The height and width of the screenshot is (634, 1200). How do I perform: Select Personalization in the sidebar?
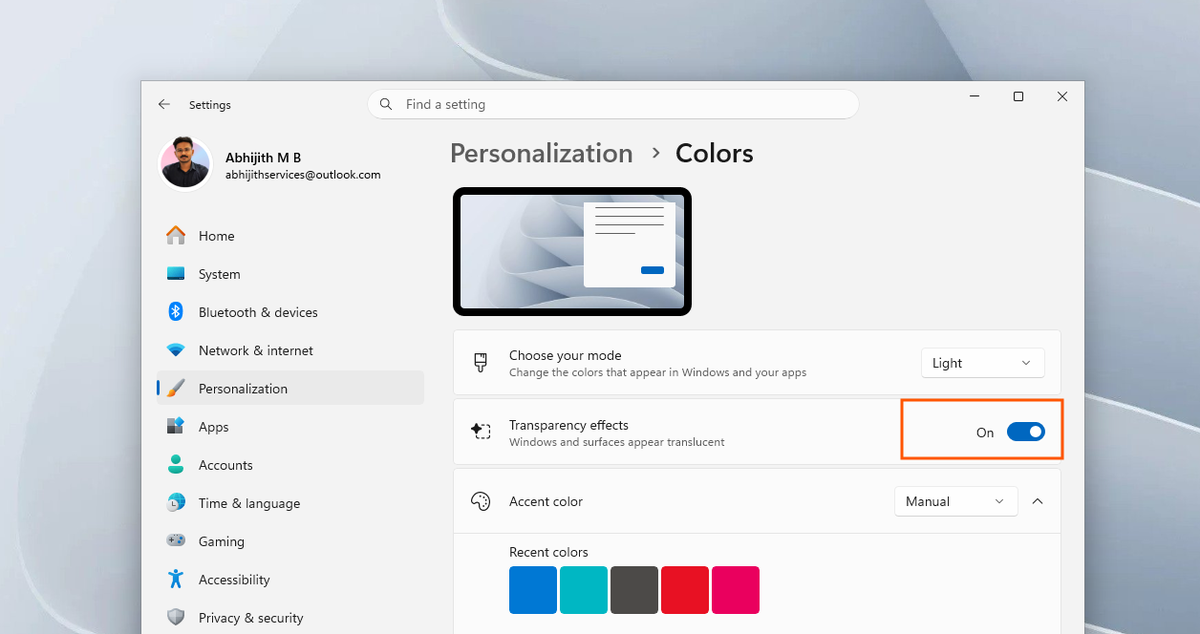[x=290, y=389]
